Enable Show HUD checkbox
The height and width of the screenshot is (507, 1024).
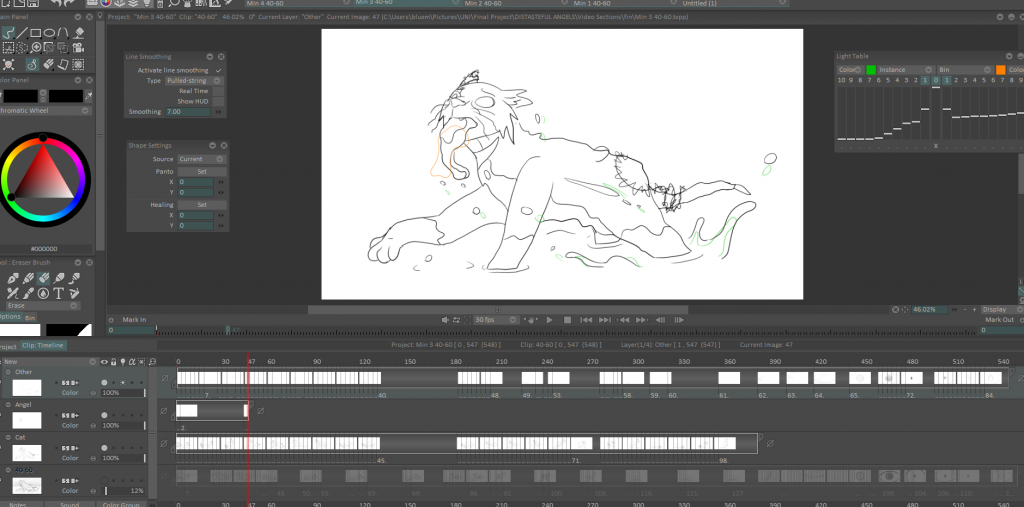point(218,101)
